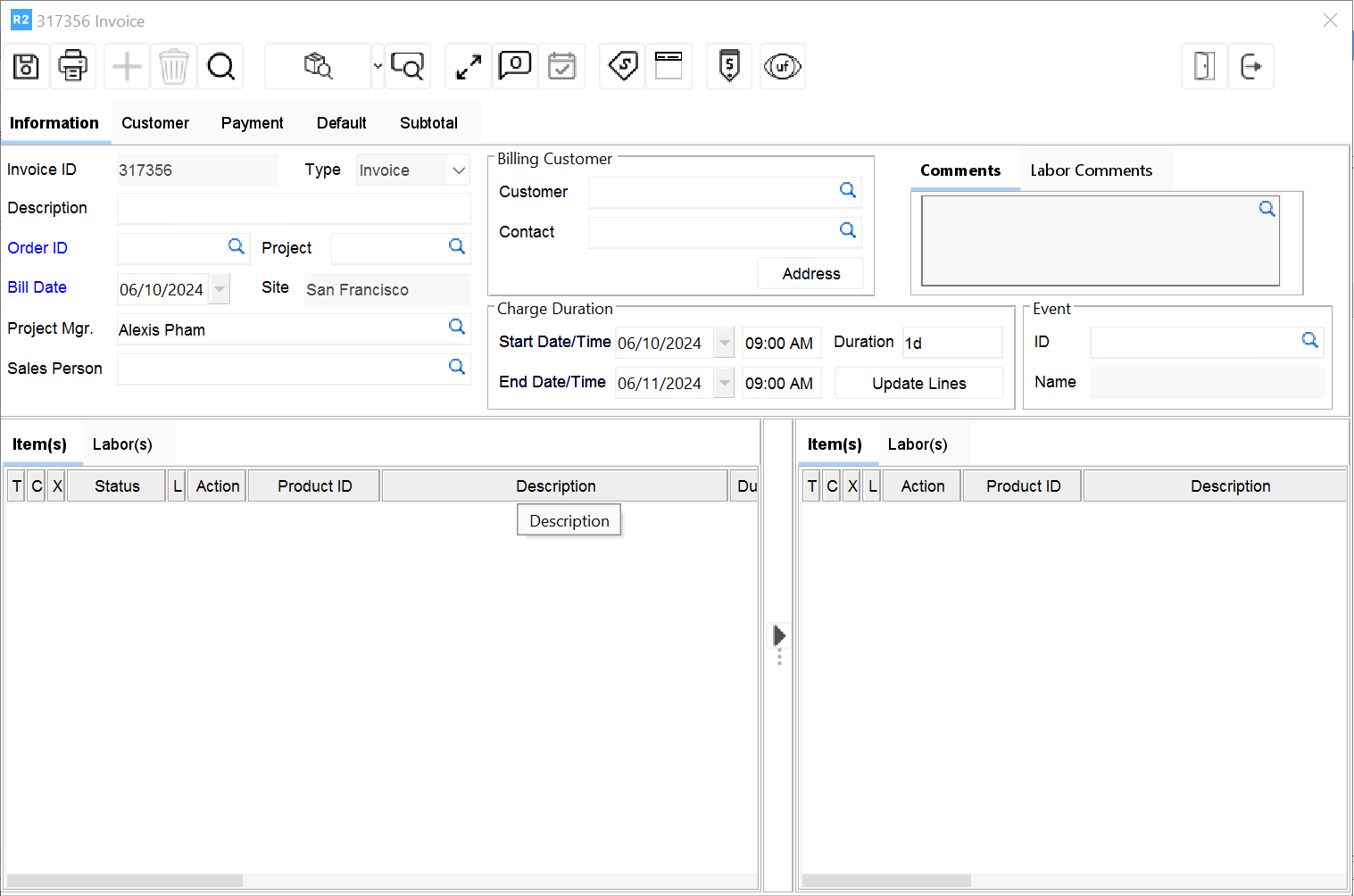Click the Save disk icon in toolbar
Screen dimensions: 1354x896
click(26, 66)
